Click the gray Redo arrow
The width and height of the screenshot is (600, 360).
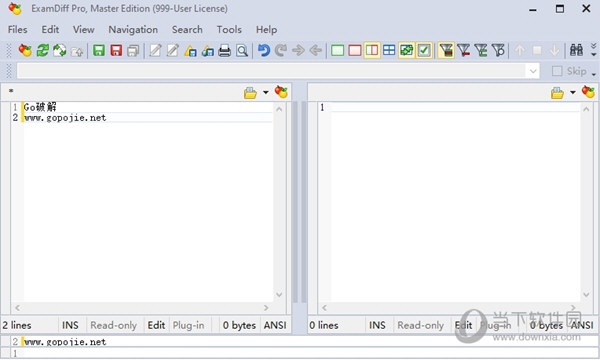click(281, 50)
